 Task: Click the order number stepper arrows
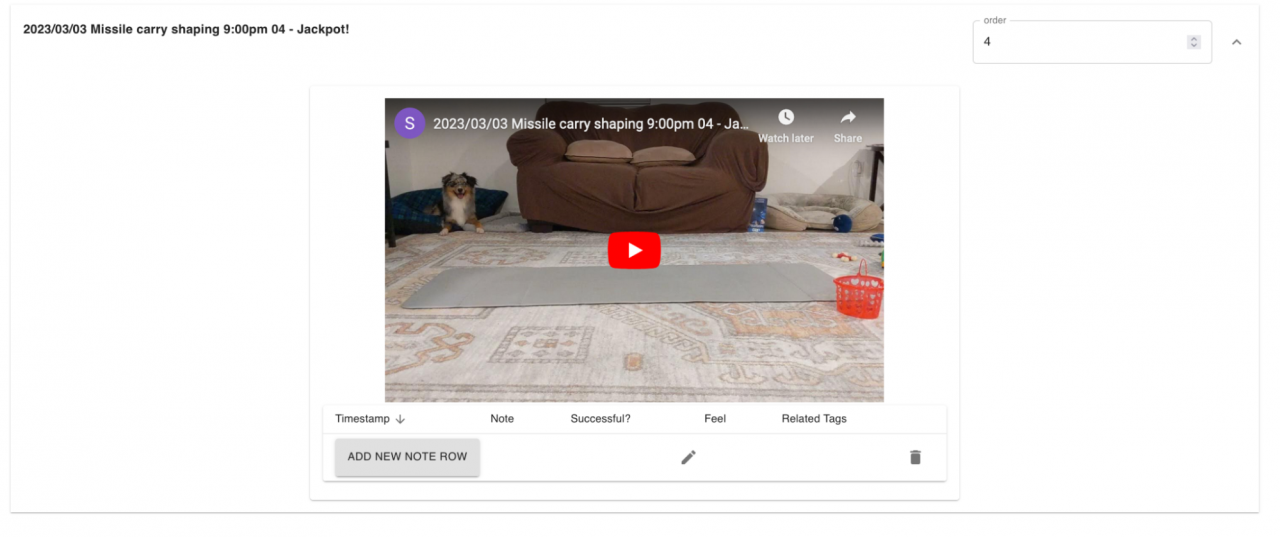click(x=1193, y=42)
